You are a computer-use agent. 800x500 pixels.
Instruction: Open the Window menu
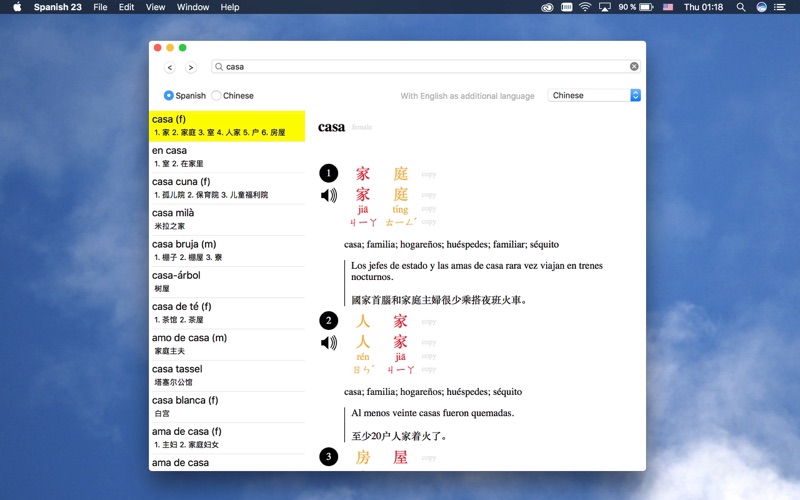point(193,7)
